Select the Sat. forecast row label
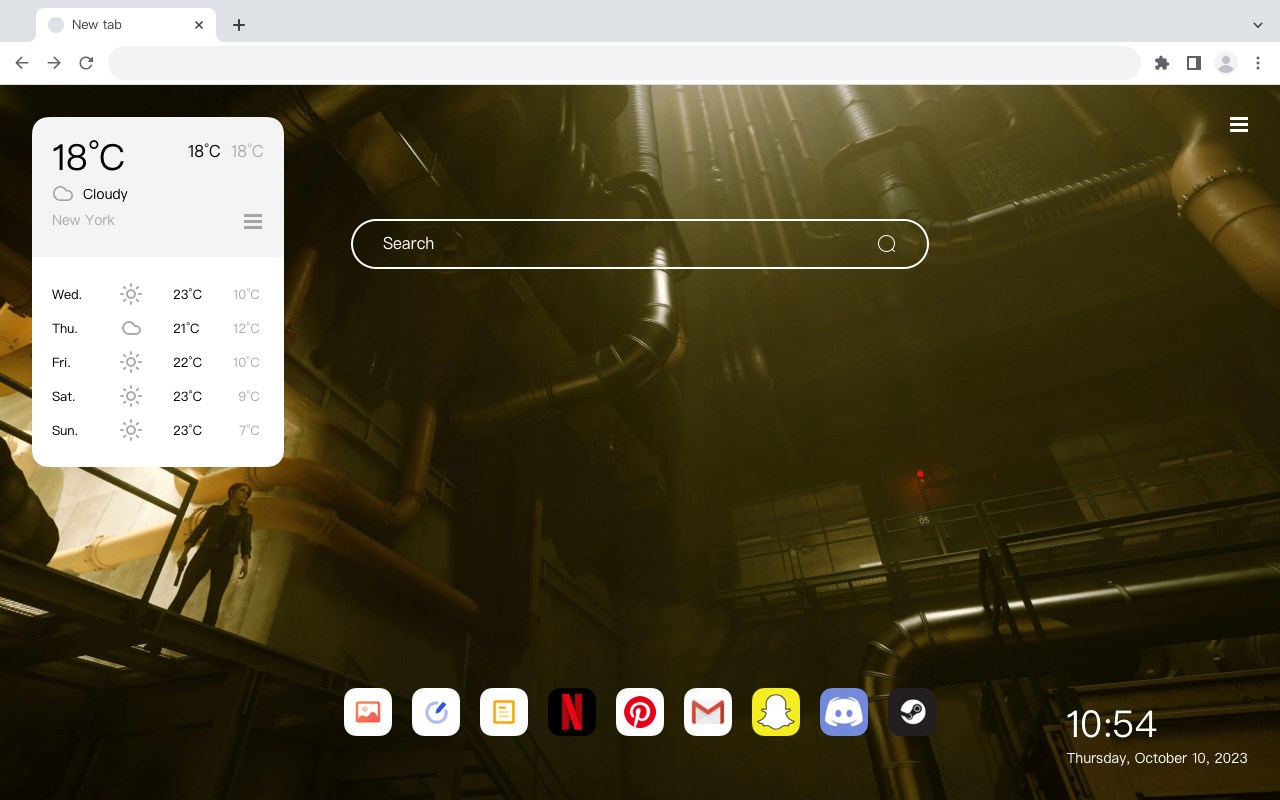Image resolution: width=1280 pixels, height=800 pixels. (x=64, y=396)
